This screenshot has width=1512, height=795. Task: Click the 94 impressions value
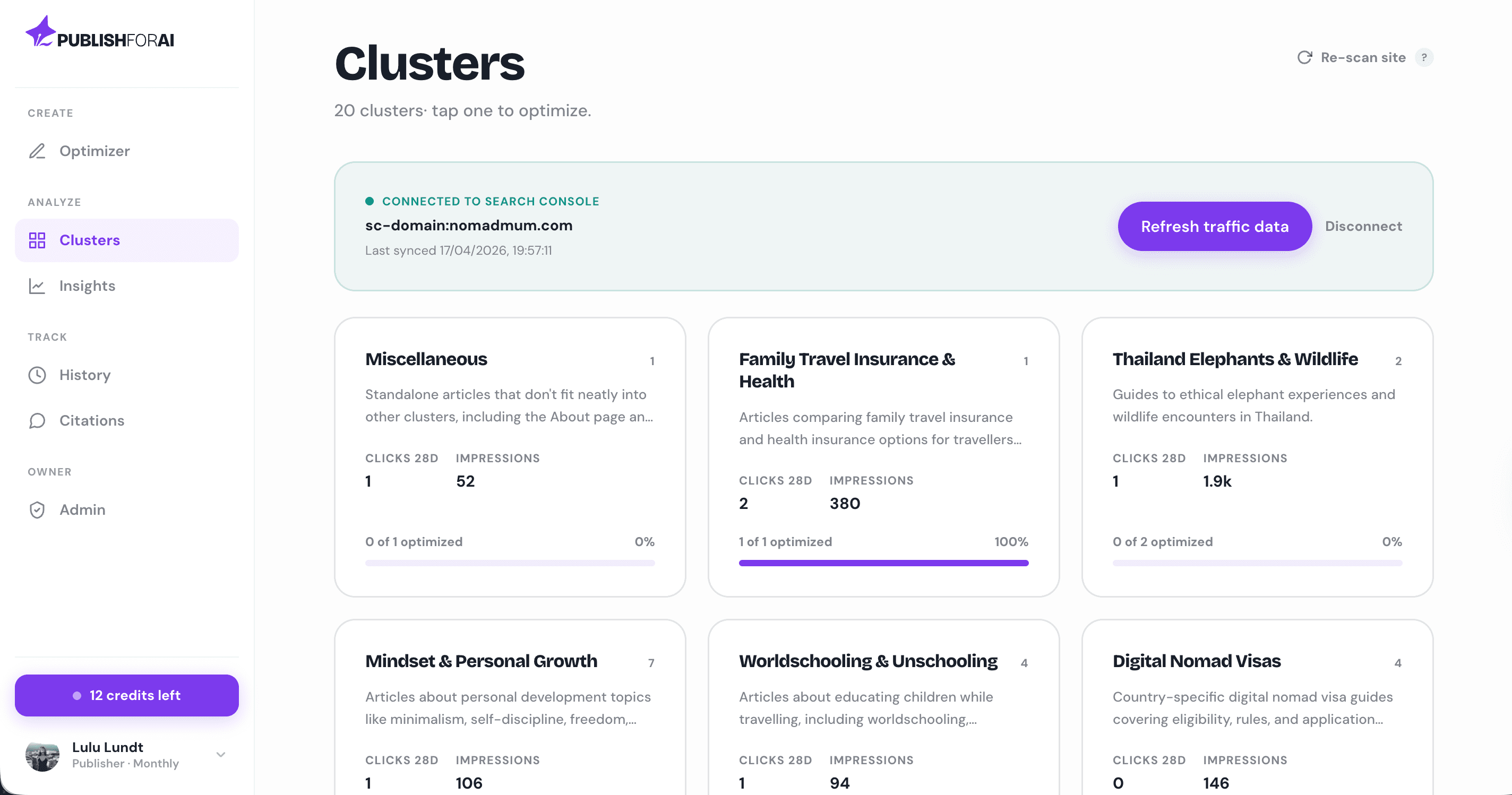[839, 783]
